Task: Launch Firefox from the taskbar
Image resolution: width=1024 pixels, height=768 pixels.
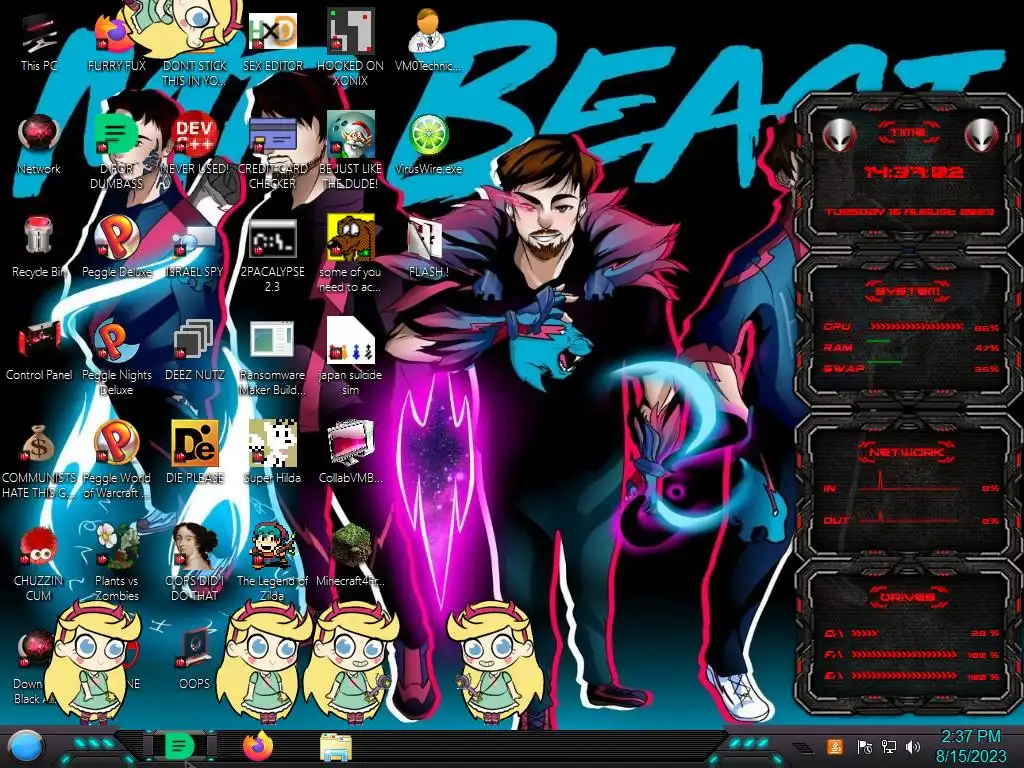Action: (258, 746)
